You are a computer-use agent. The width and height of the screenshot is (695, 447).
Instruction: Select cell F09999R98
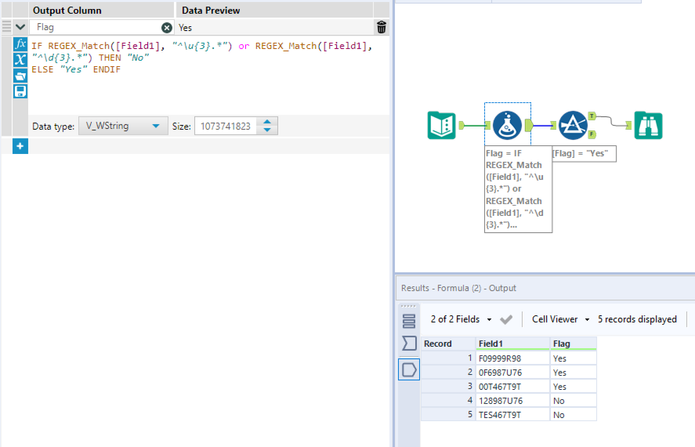[512, 358]
